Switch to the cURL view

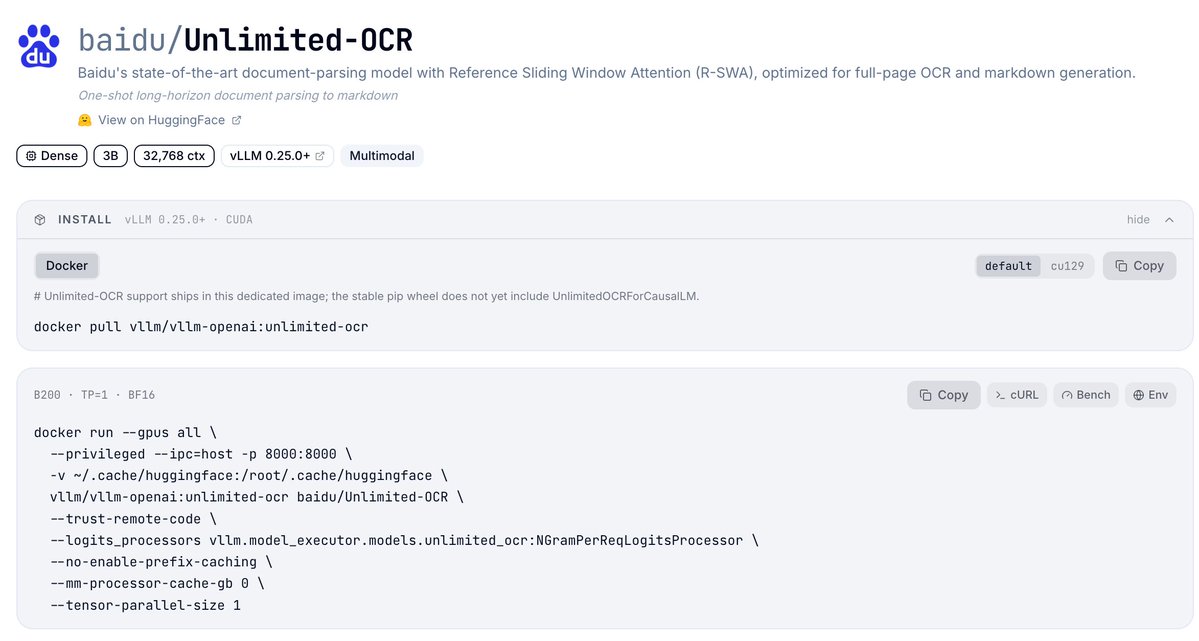click(1016, 395)
